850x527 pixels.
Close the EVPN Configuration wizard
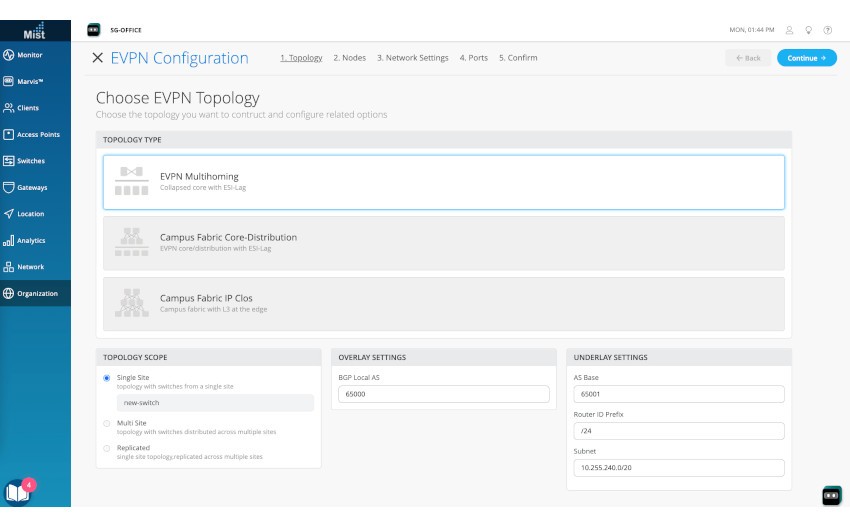point(97,58)
